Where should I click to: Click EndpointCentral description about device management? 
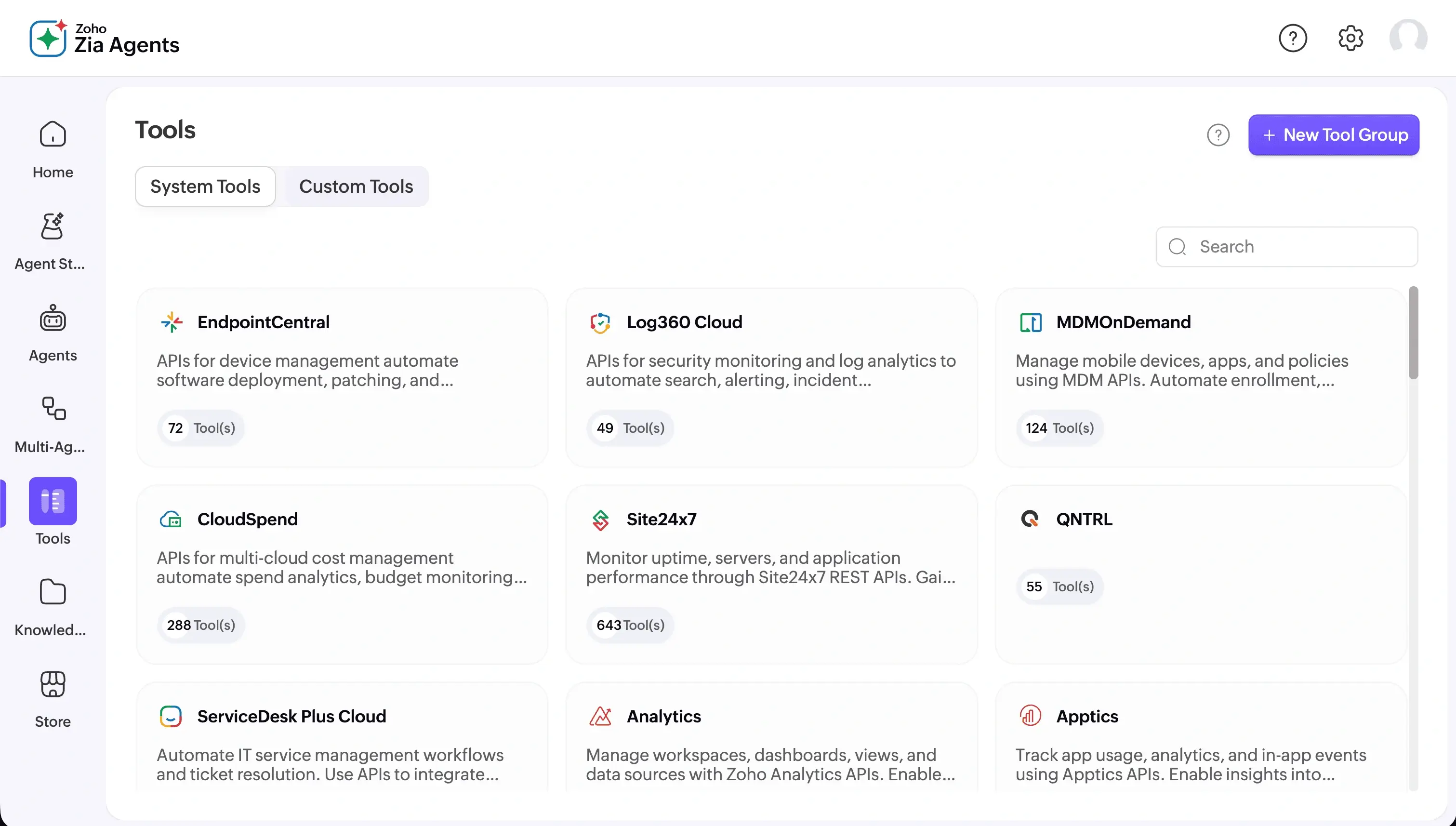pyautogui.click(x=307, y=371)
